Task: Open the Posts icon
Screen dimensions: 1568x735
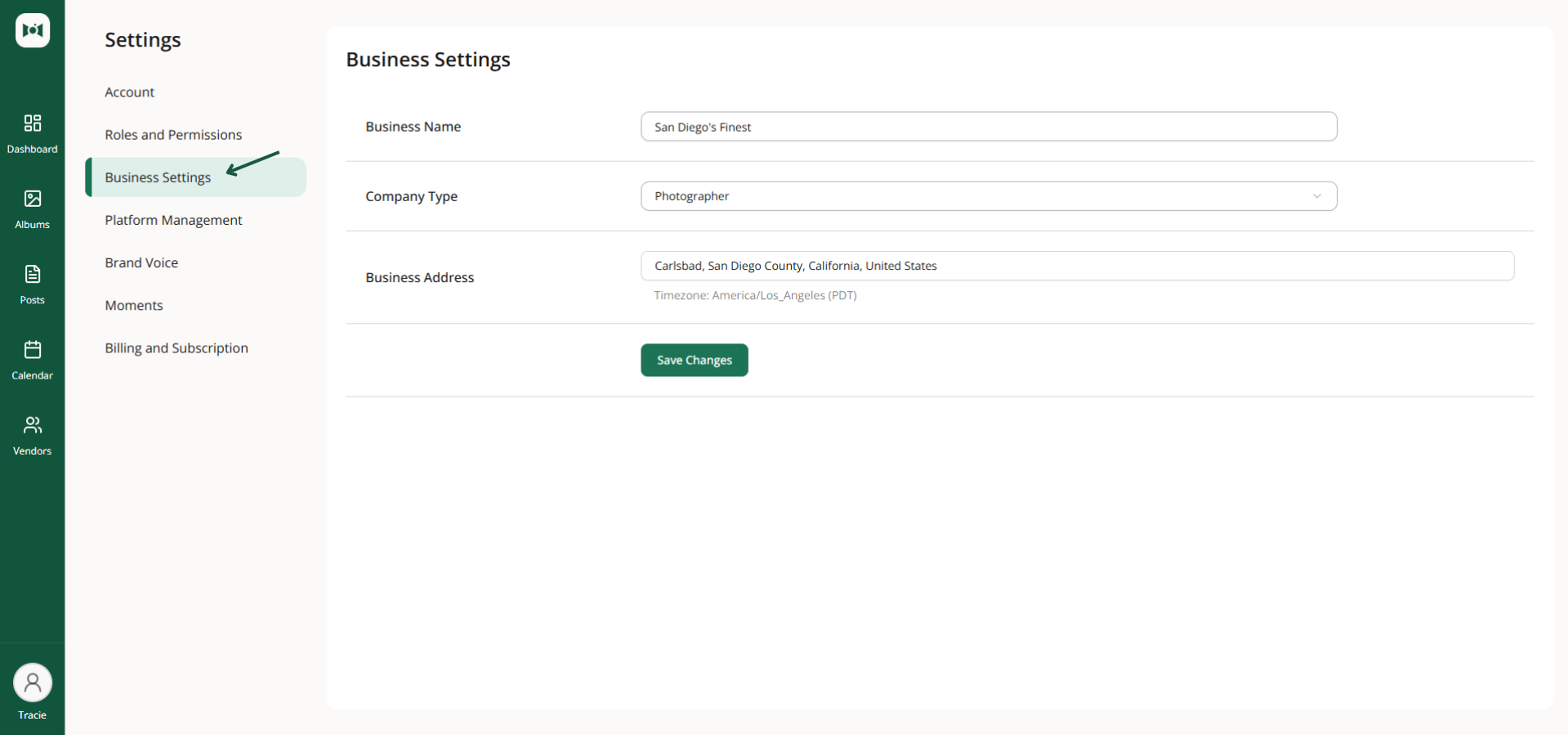Action: [x=33, y=274]
